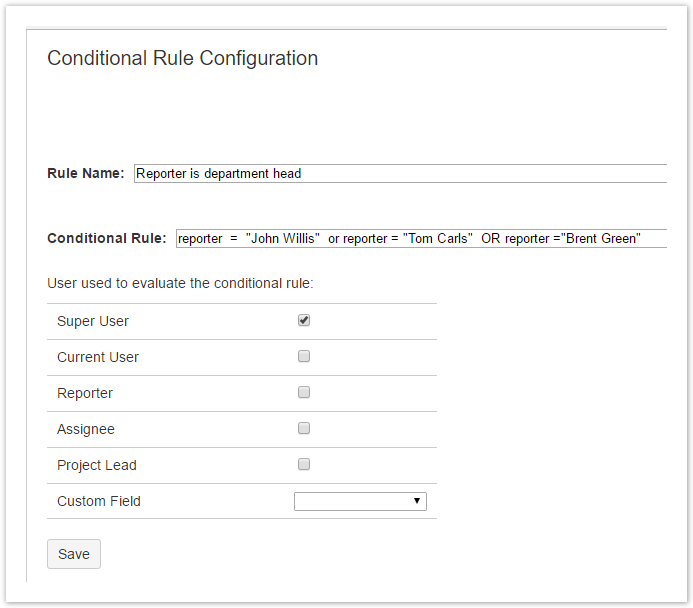The height and width of the screenshot is (608, 693).
Task: Tick the Reporter checkbox
Action: 304,393
